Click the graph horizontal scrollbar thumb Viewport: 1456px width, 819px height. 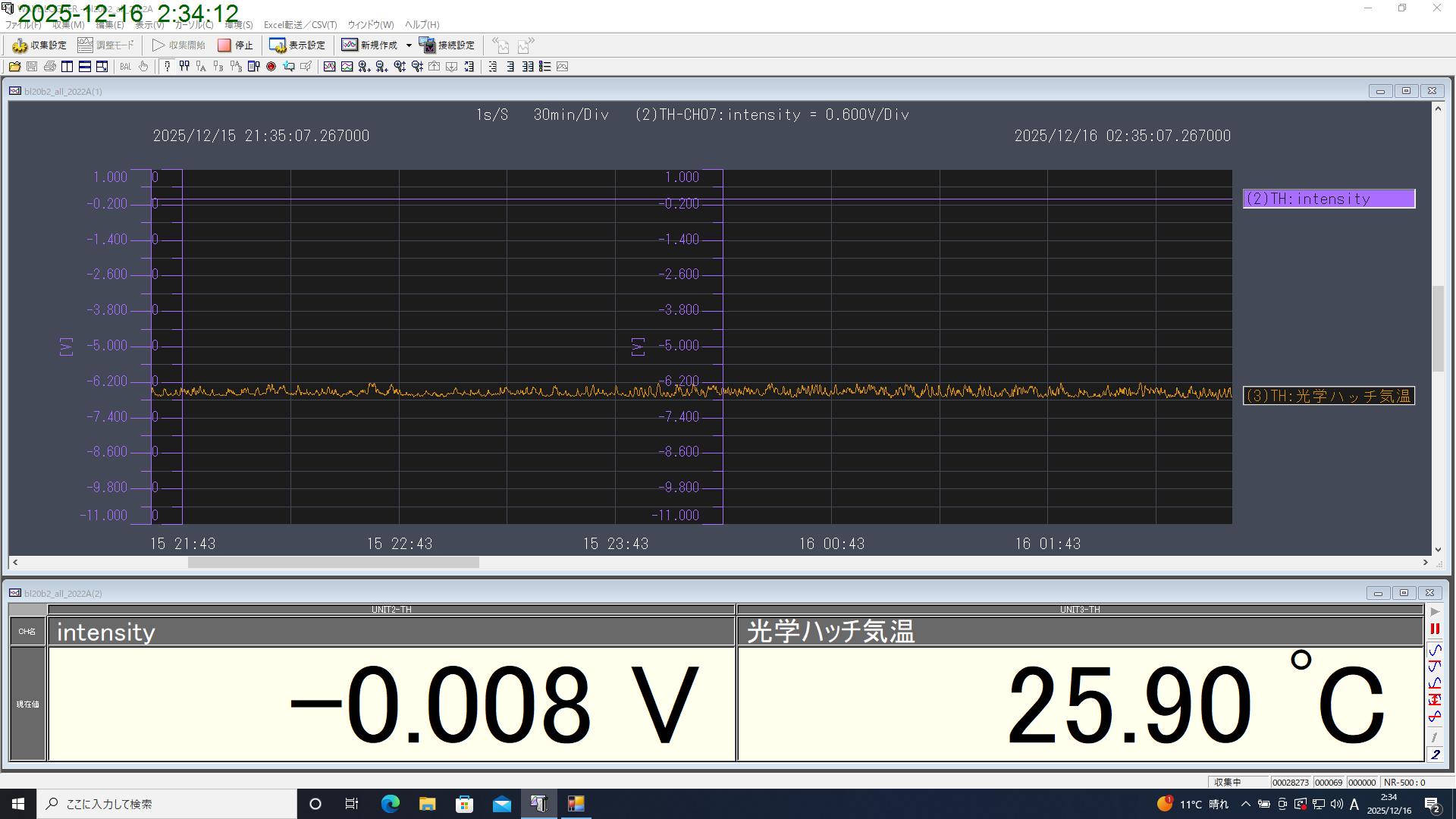coord(334,563)
